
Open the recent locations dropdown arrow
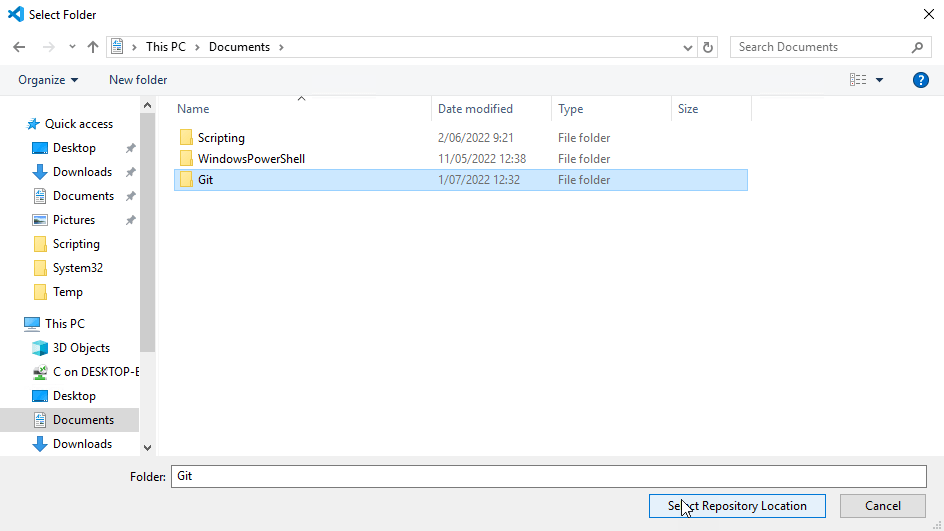point(72,47)
